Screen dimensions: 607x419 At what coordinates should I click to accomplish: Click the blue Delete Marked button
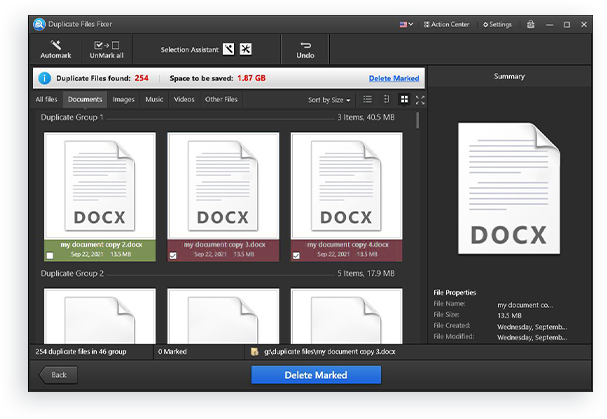tap(316, 375)
